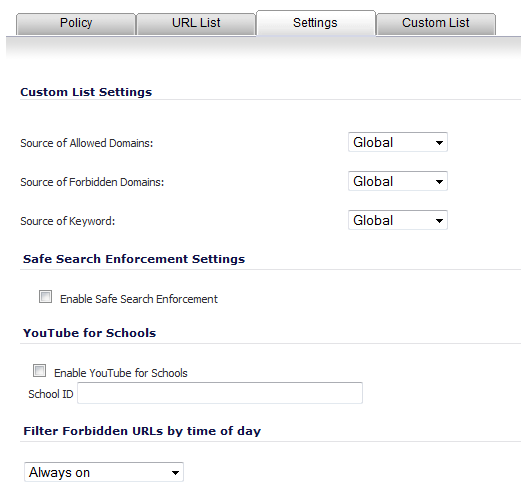Click the School ID label text

[x=51, y=394]
